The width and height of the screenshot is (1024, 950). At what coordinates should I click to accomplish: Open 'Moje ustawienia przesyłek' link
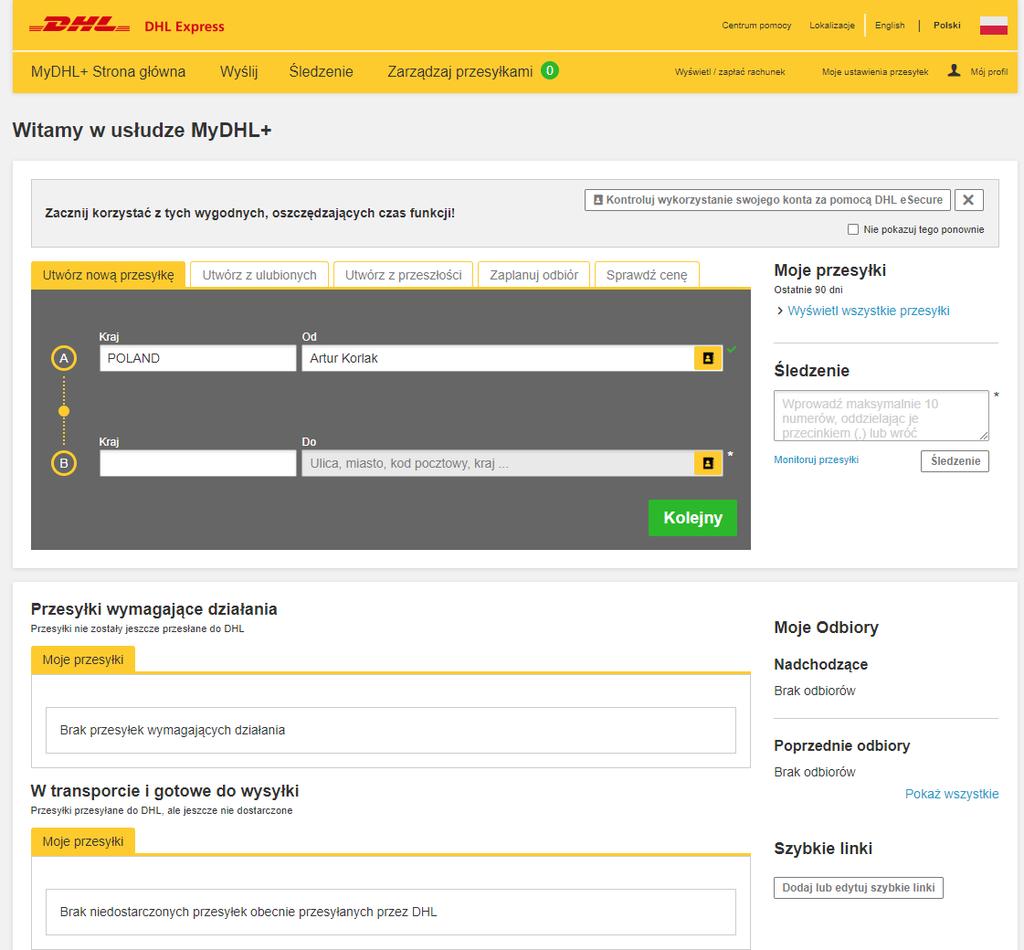[874, 72]
